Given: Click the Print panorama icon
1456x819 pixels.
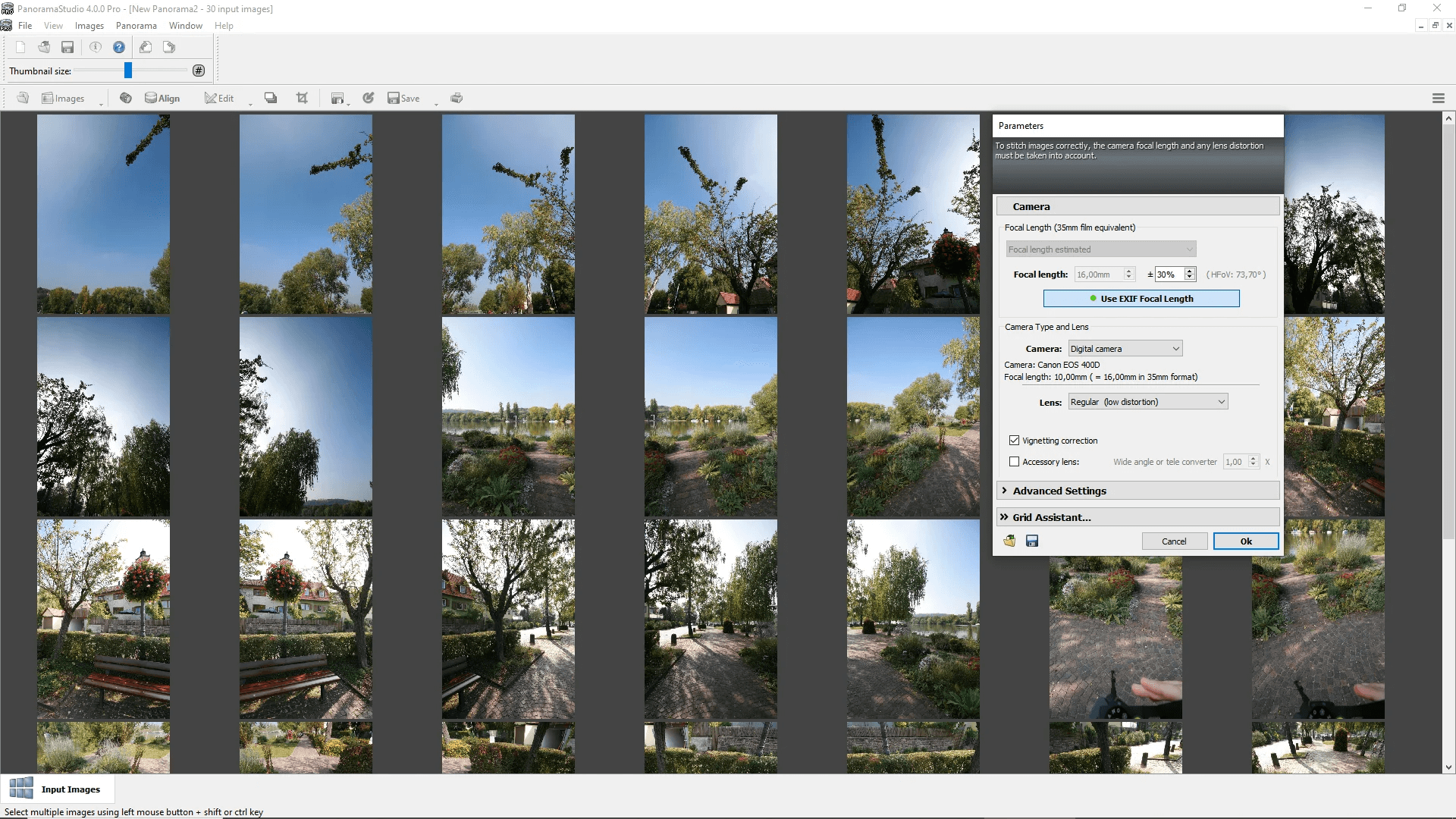Looking at the screenshot, I should 457,98.
